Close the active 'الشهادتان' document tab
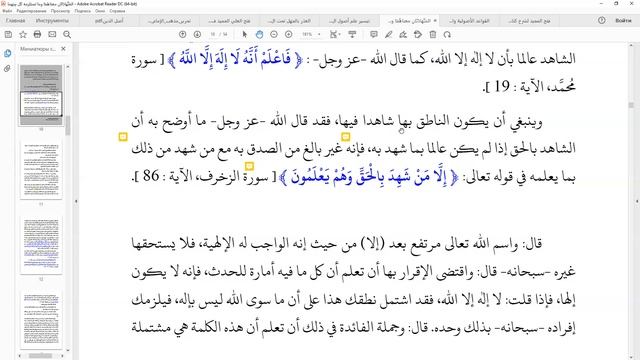 [x=435, y=20]
